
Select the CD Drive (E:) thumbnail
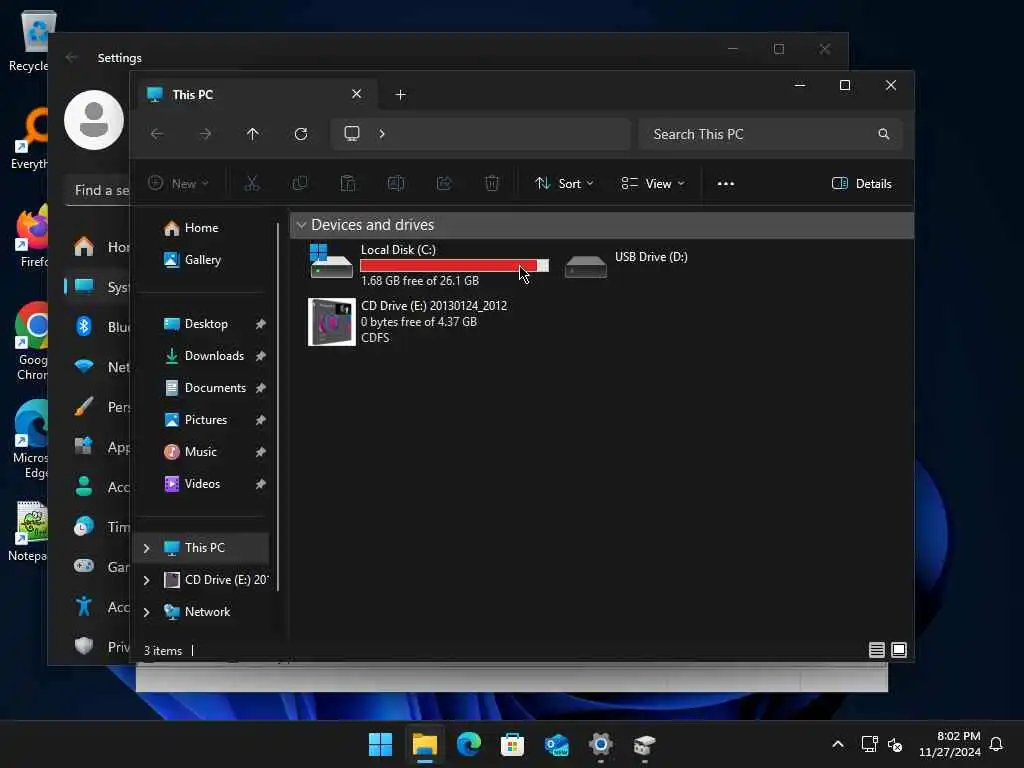332,322
